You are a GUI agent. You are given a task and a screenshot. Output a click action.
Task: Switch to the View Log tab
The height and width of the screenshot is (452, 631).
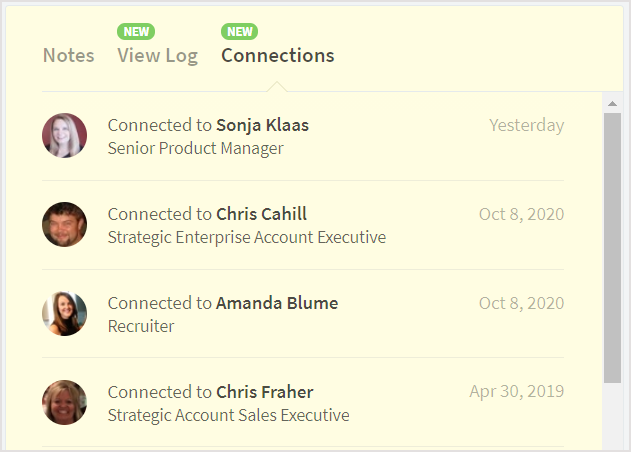coord(157,56)
